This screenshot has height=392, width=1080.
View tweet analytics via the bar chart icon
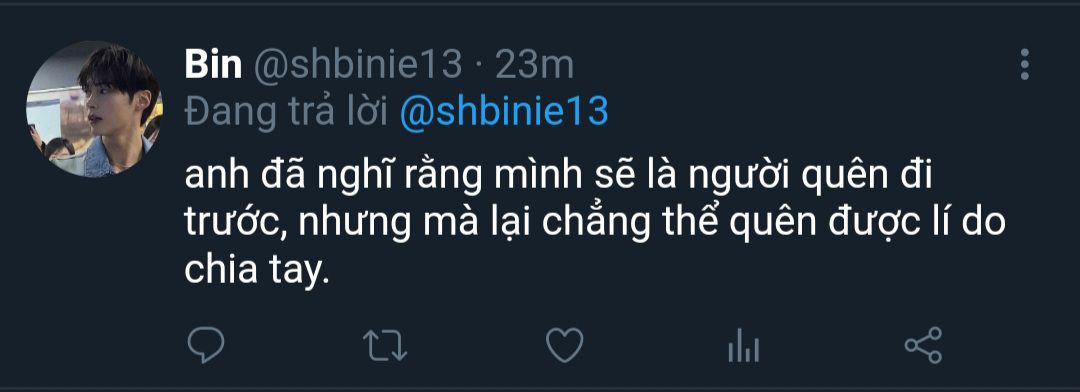point(743,345)
